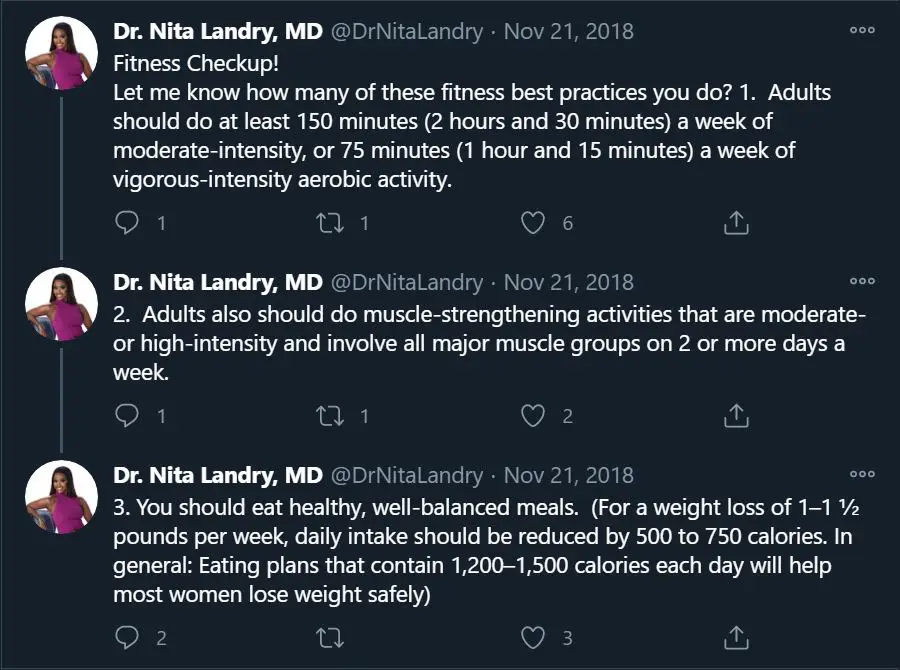Retweet the Fitness Checkup tweet
The width and height of the screenshot is (900, 670).
[x=330, y=223]
